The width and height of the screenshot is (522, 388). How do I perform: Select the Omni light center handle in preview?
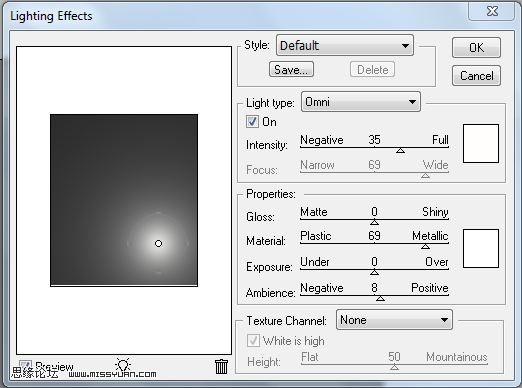(x=158, y=244)
